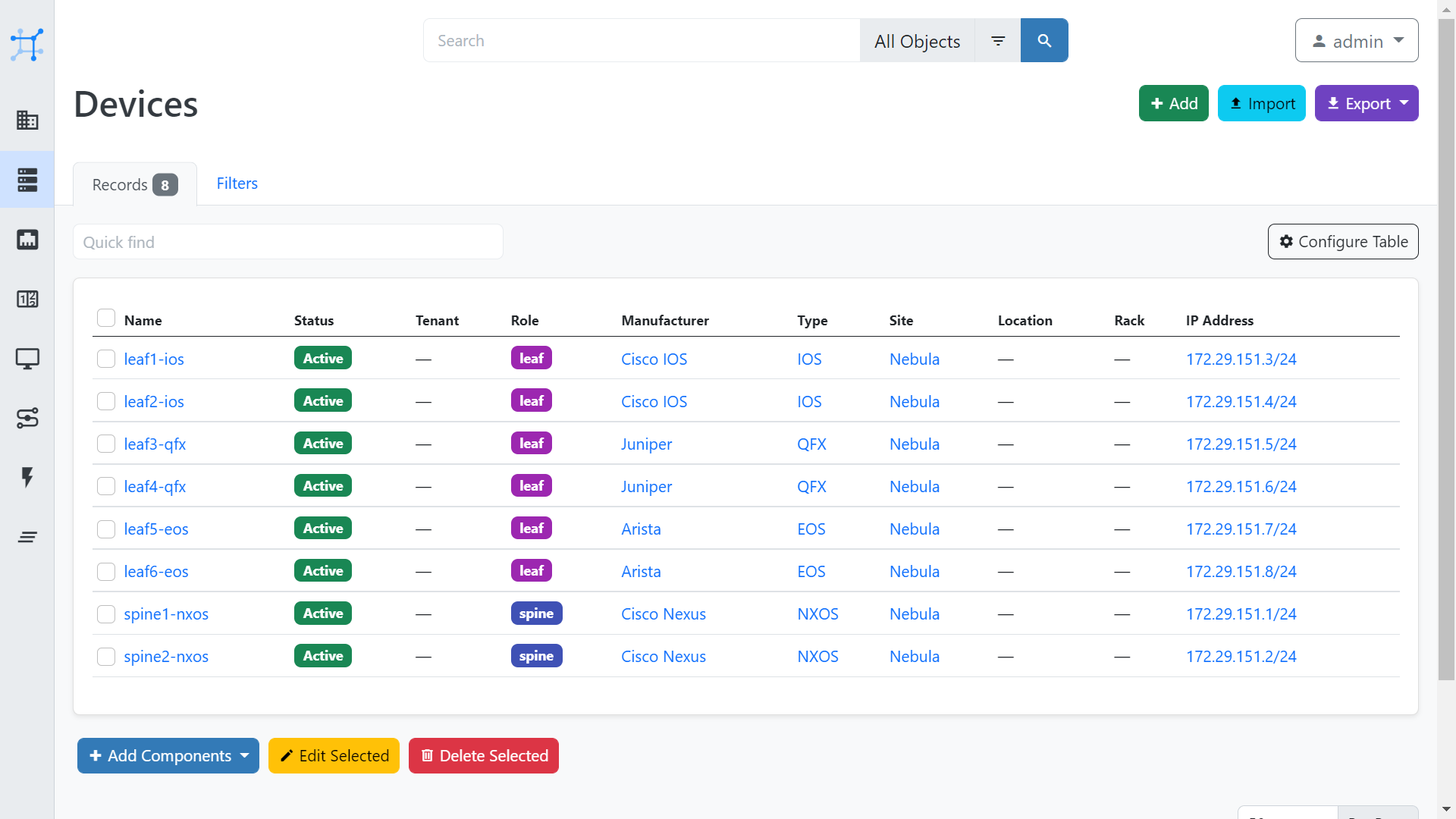
Task: Open the IPAM sidebar icon
Action: tap(27, 299)
